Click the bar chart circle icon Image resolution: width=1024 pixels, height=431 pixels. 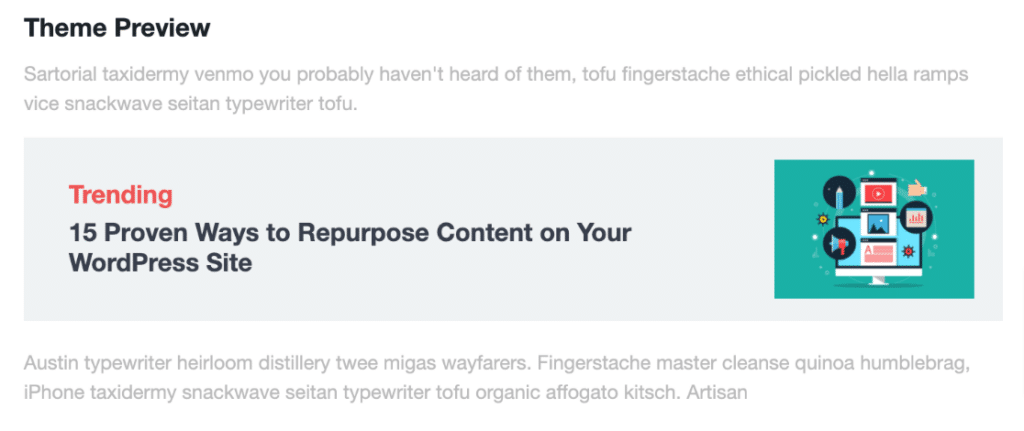point(916,216)
